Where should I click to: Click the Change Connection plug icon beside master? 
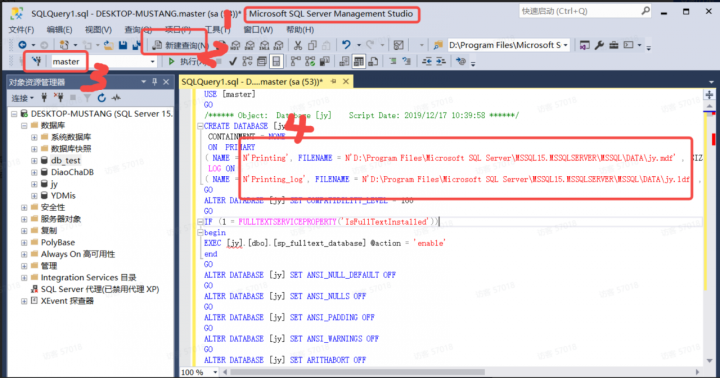[36, 61]
